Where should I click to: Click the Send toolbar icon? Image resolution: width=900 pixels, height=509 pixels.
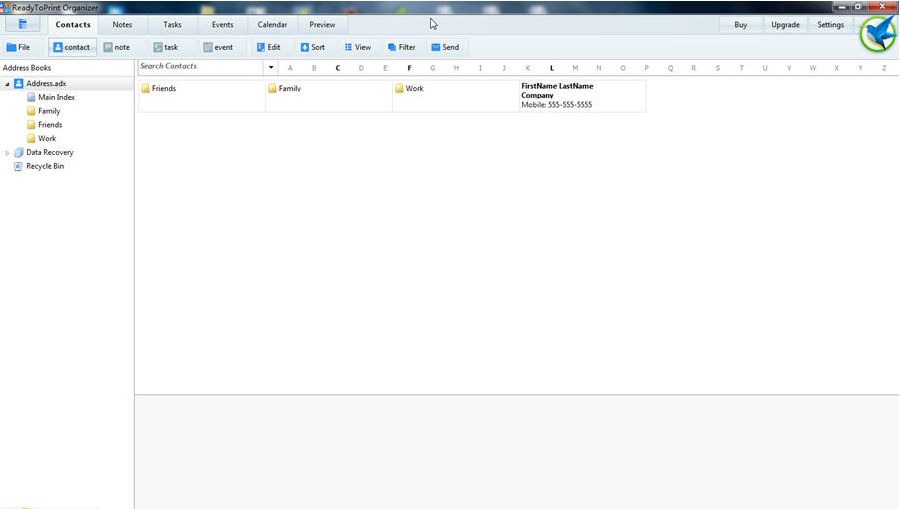445,47
